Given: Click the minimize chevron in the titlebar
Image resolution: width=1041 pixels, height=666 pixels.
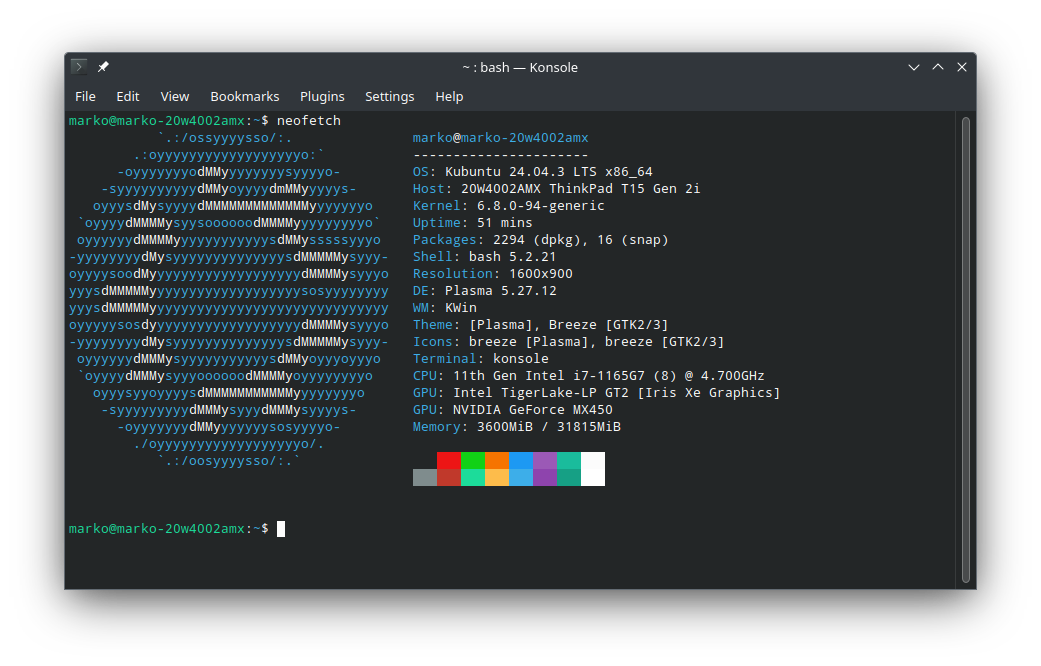Looking at the screenshot, I should tap(913, 66).
